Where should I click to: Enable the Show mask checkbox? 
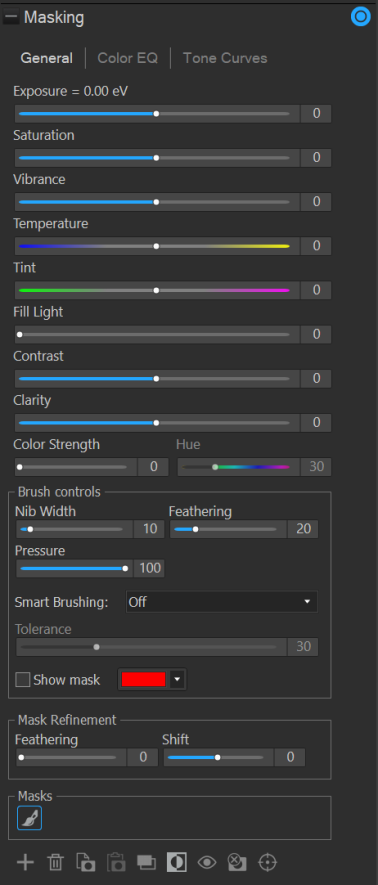pos(23,680)
